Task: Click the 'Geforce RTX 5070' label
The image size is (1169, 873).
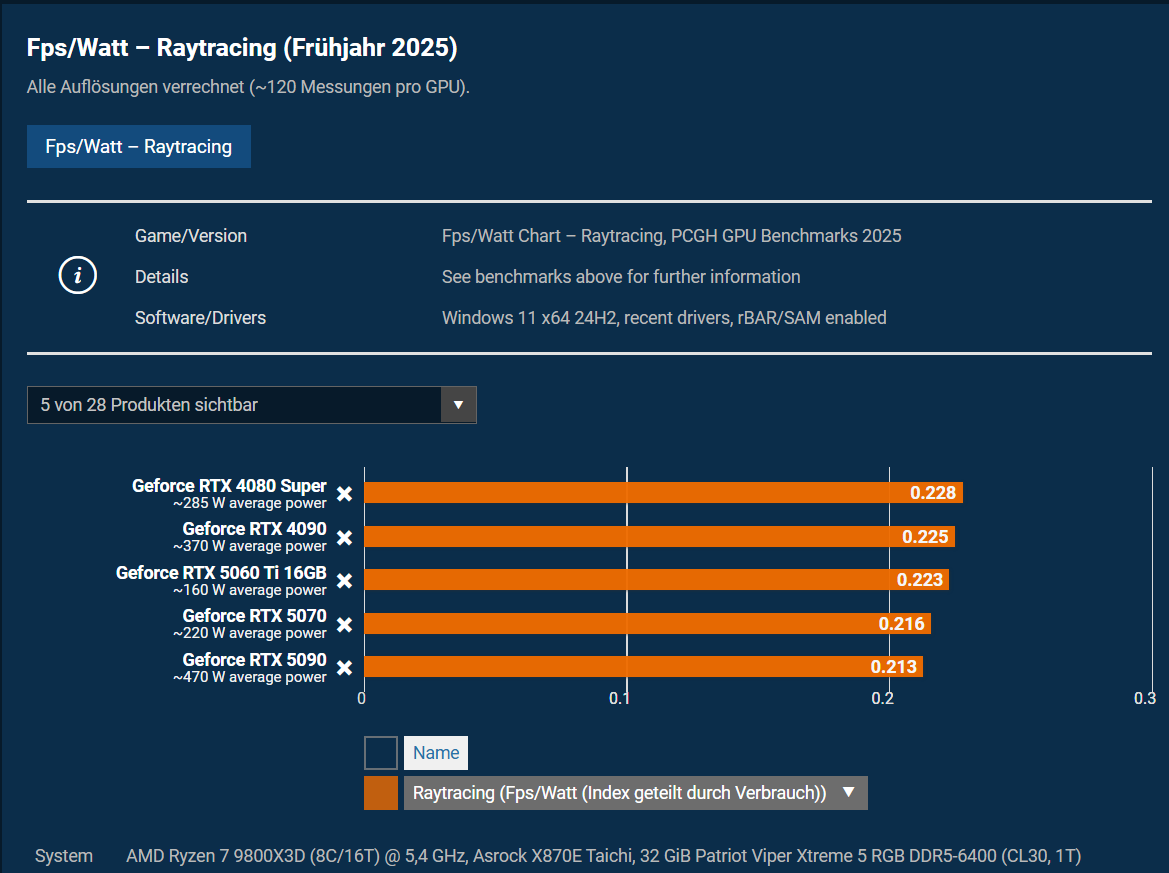Action: click(x=255, y=616)
